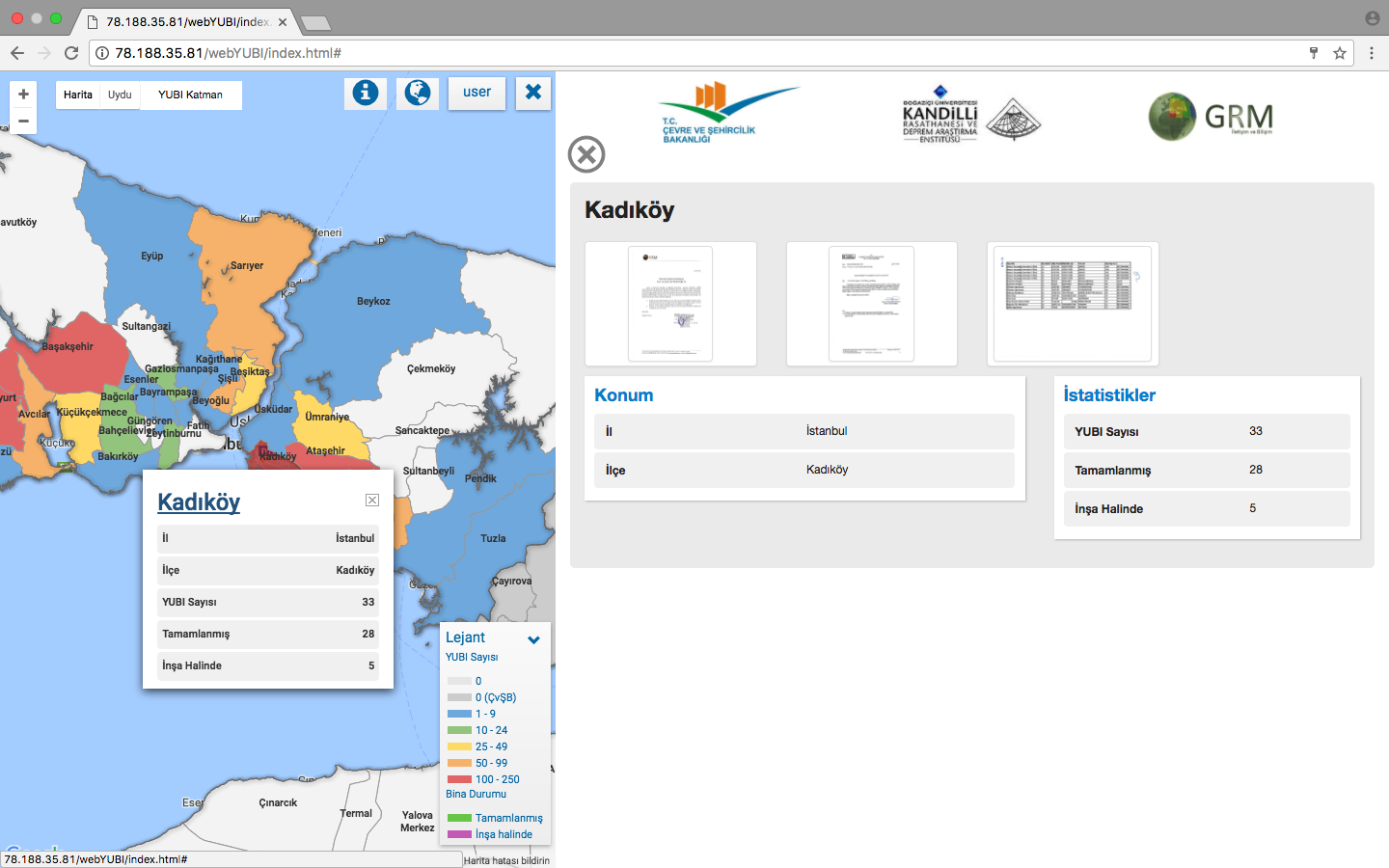Close the Kadıköy map popup
This screenshot has height=868, width=1389.
point(372,500)
